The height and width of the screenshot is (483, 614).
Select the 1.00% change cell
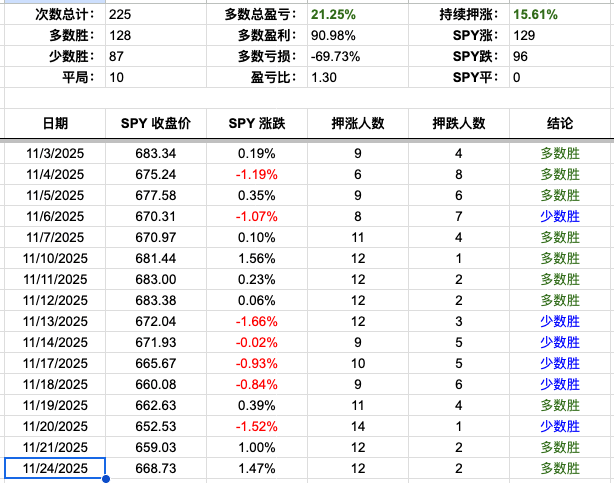point(256,447)
